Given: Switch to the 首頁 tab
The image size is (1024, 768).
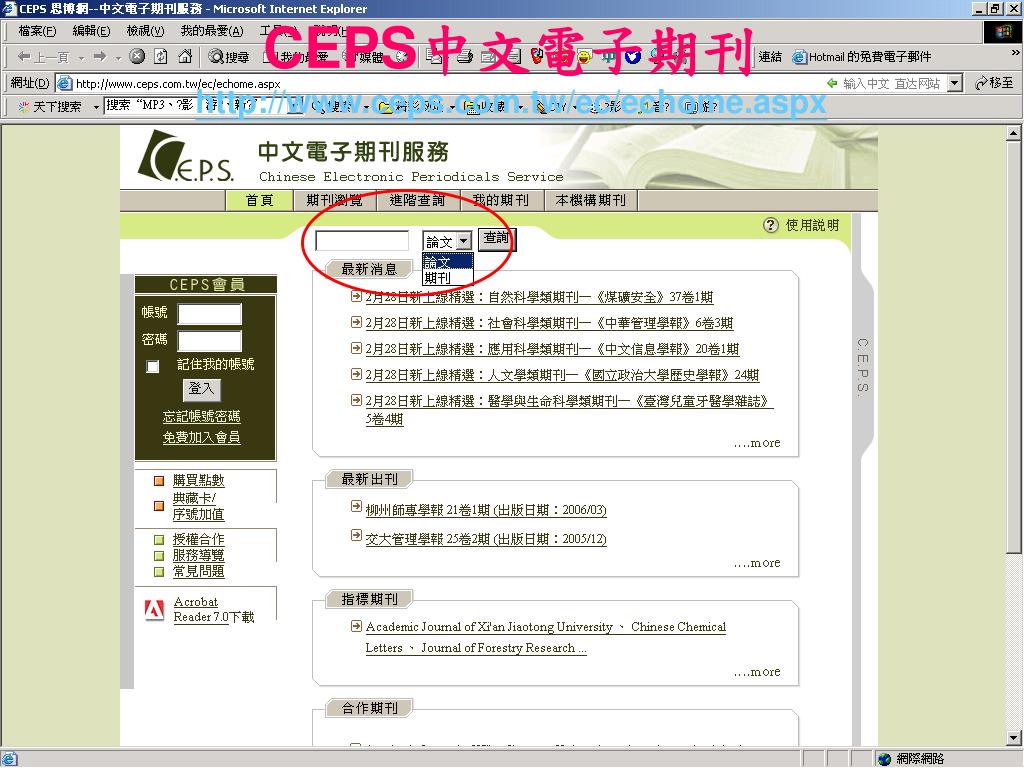Looking at the screenshot, I should tap(259, 200).
